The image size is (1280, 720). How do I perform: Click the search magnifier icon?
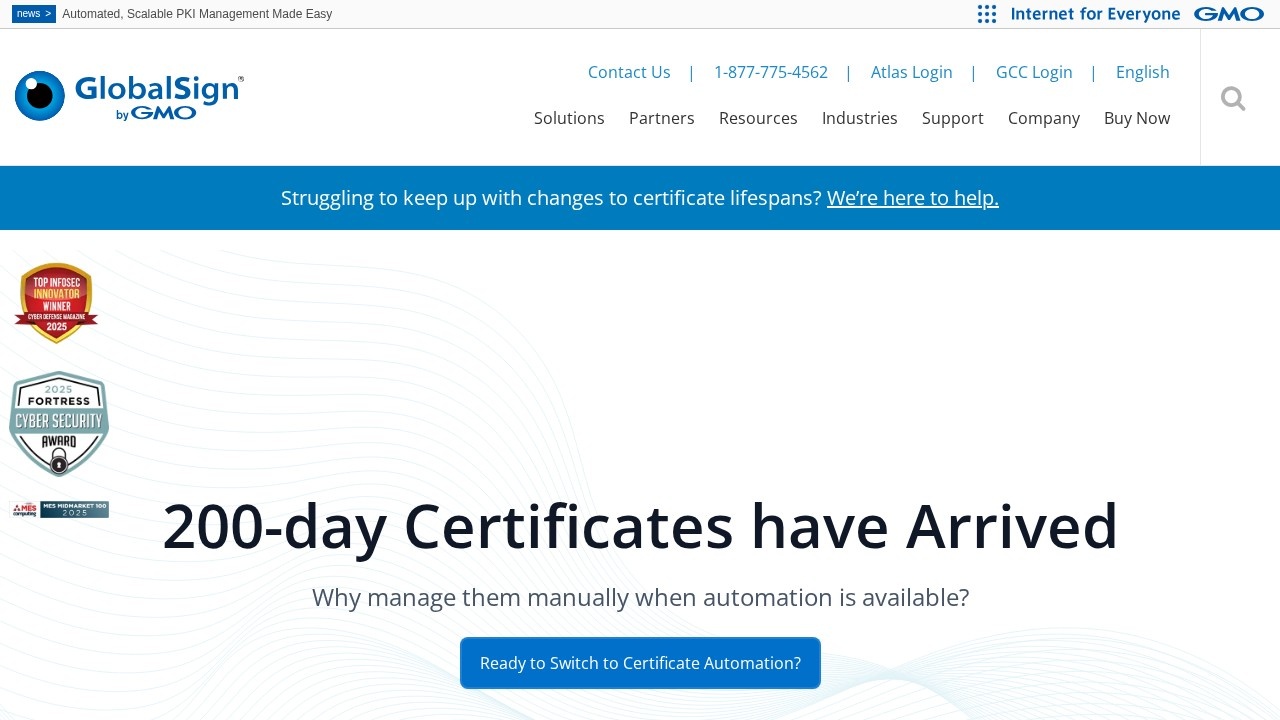coord(1233,98)
